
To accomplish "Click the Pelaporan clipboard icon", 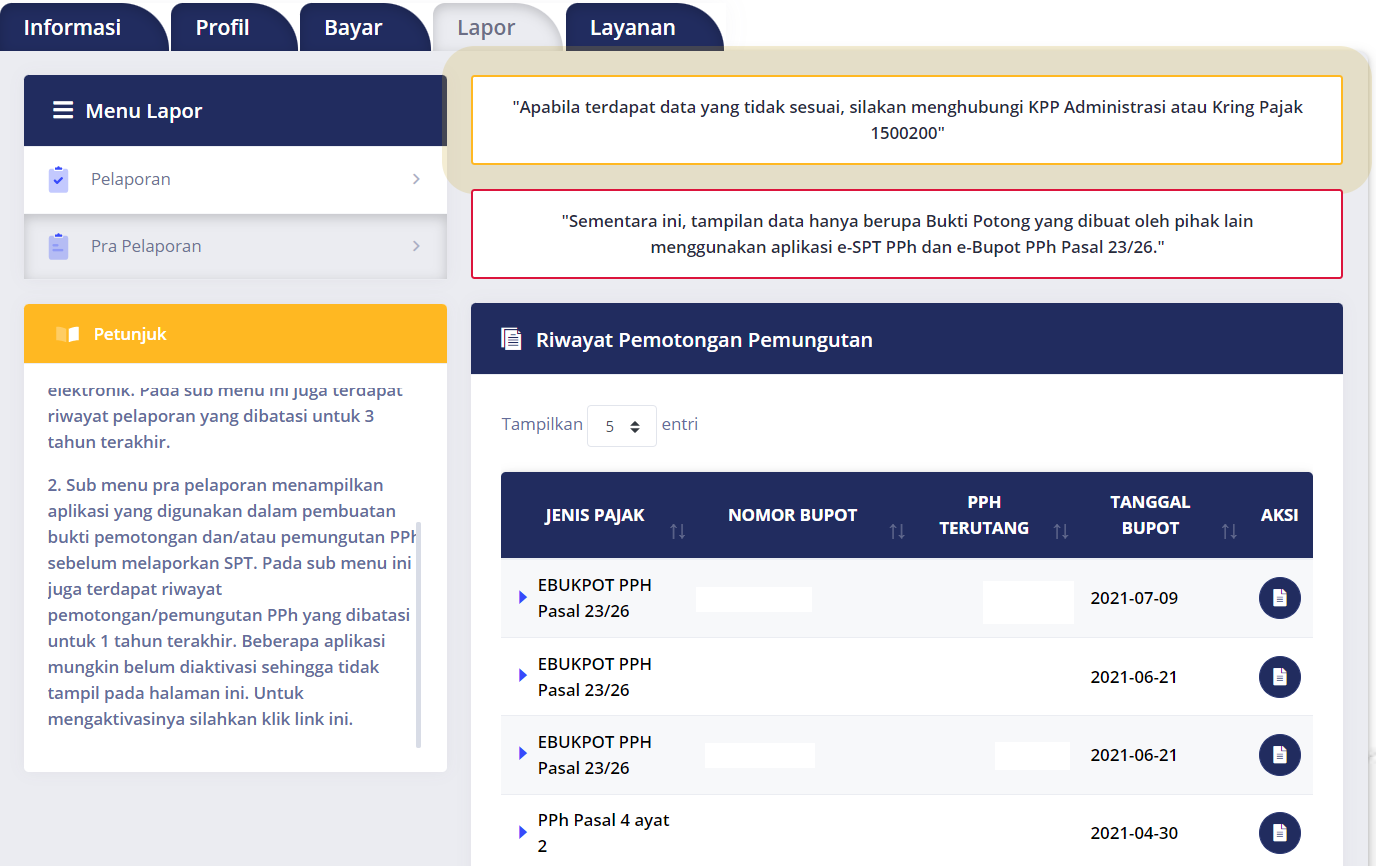I will click(x=58, y=179).
